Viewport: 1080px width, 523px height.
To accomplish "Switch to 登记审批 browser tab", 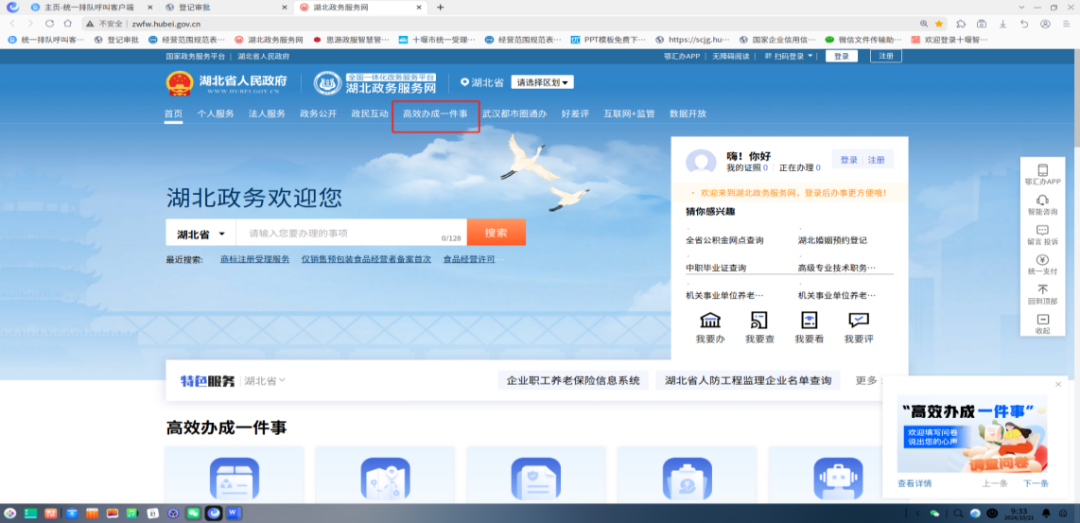I will 227,7.
